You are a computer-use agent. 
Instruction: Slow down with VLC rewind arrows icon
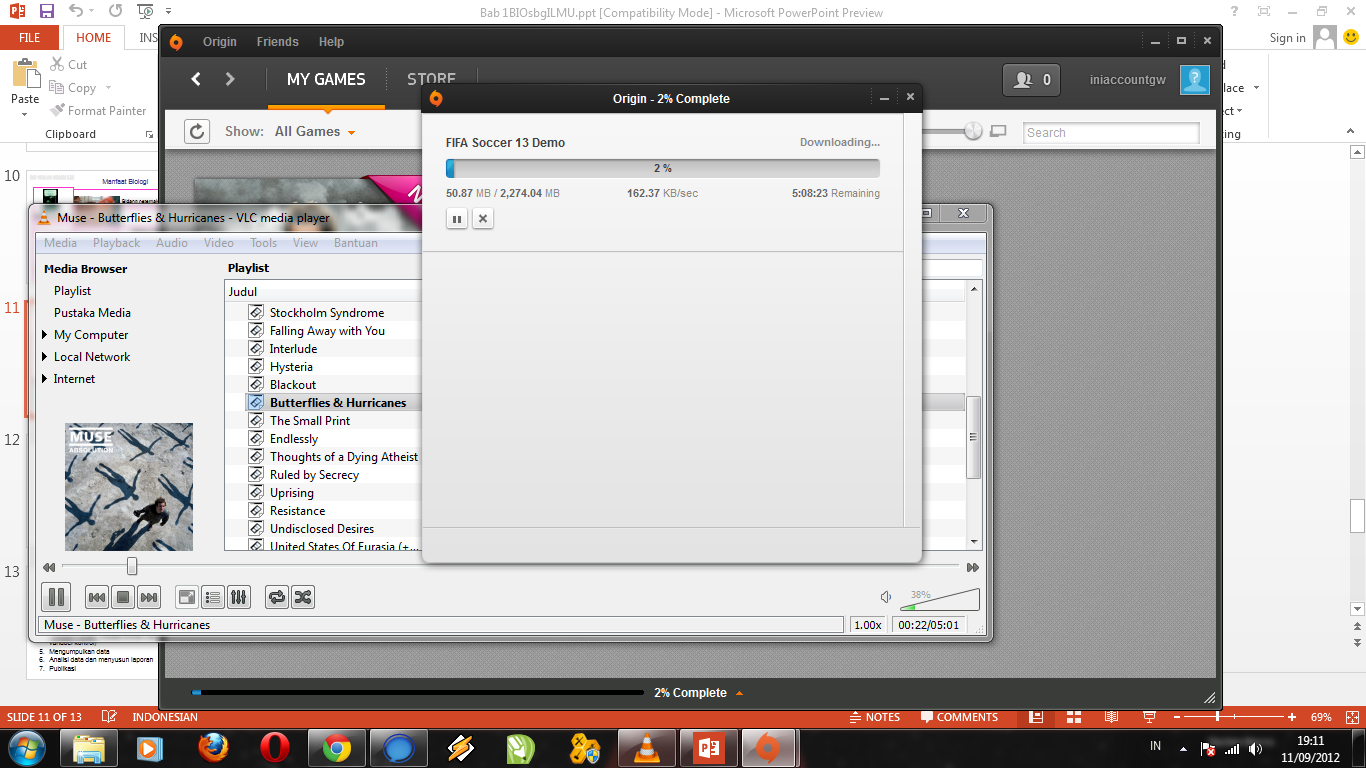tap(48, 567)
